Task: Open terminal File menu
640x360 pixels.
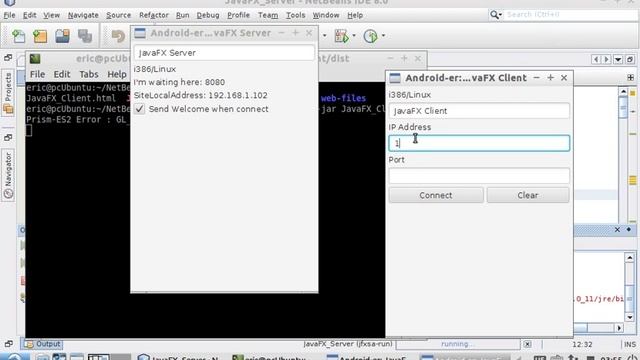Action: pyautogui.click(x=37, y=74)
